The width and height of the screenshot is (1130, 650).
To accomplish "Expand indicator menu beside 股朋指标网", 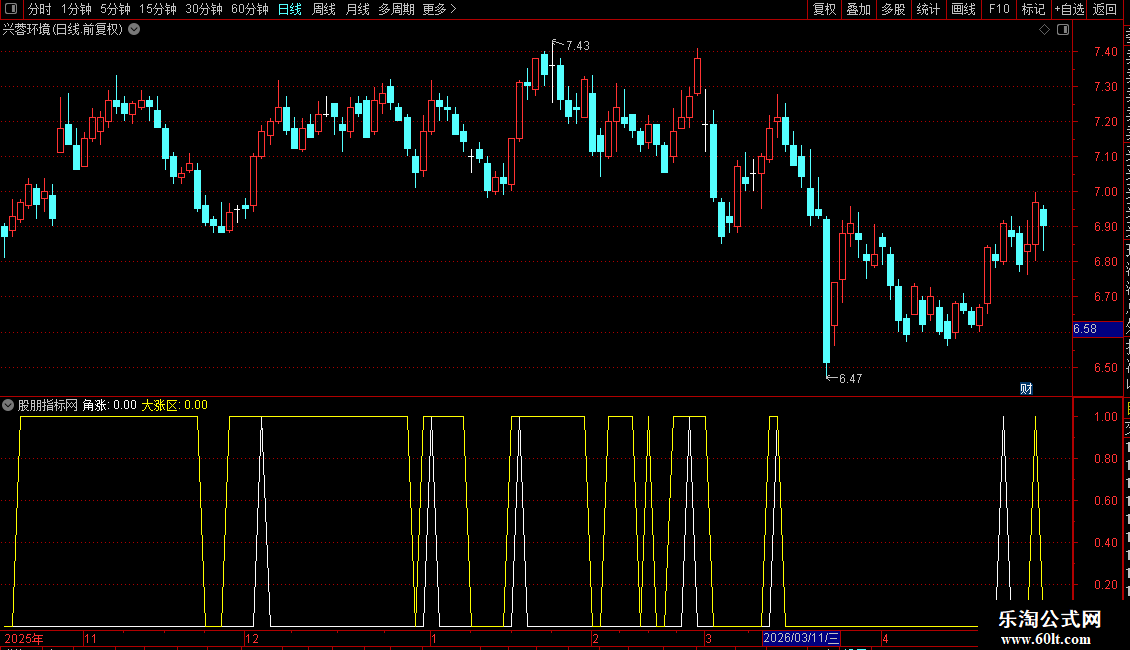I will pyautogui.click(x=8, y=405).
